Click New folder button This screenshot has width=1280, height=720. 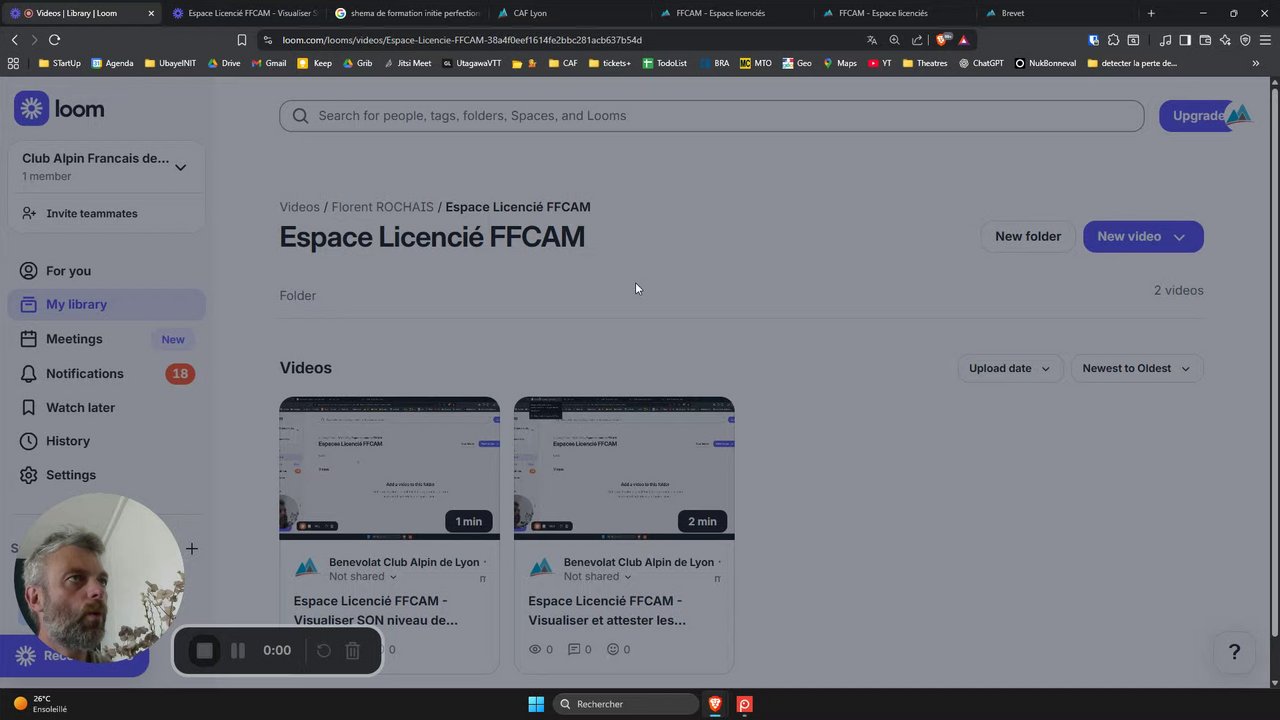1027,237
